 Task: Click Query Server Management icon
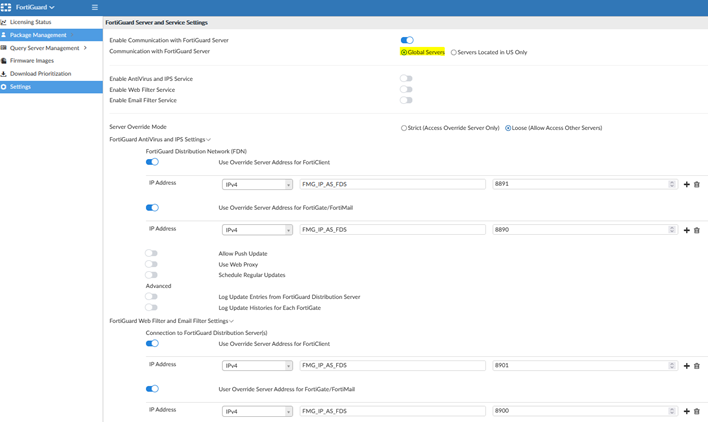click(4, 48)
